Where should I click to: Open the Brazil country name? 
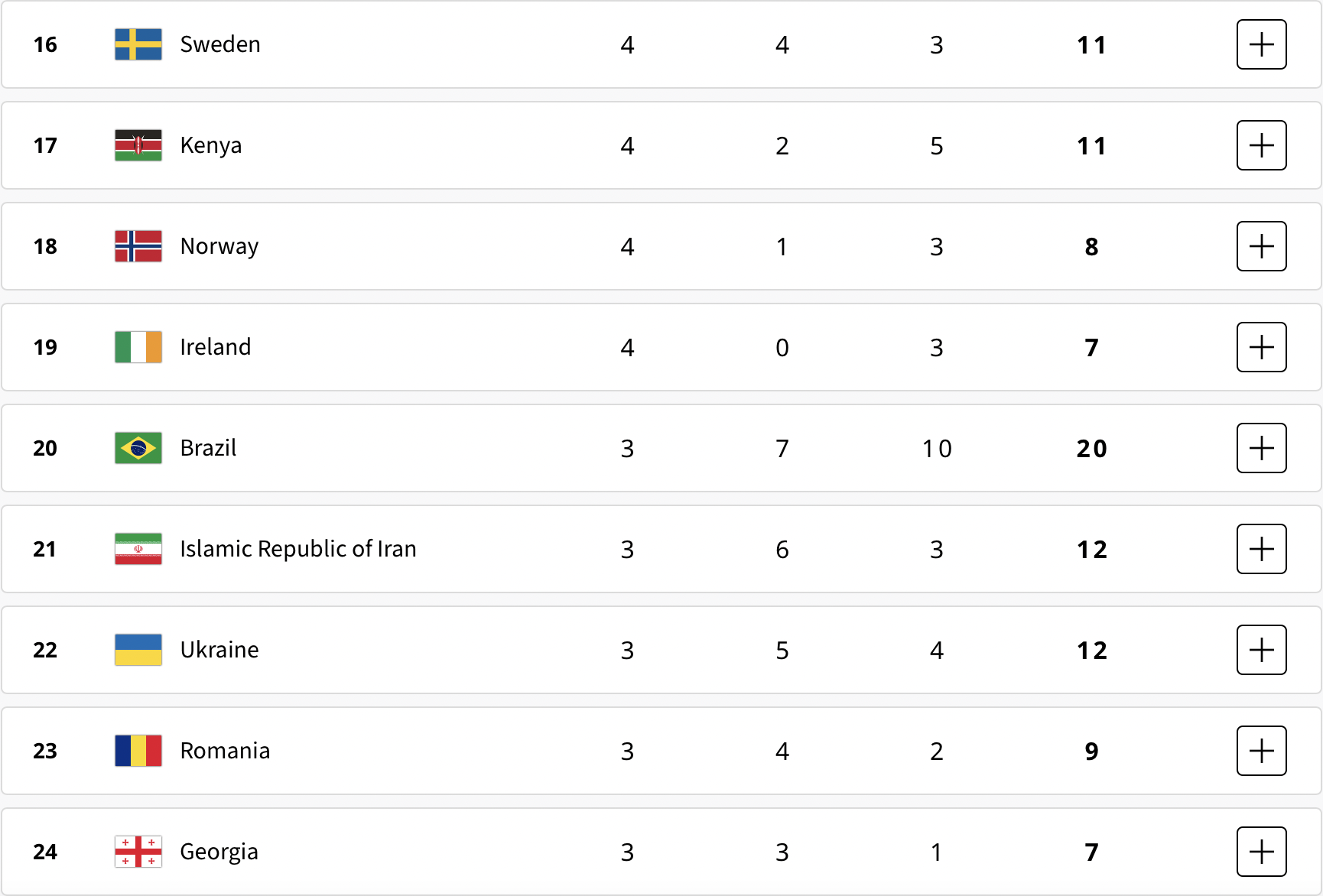click(x=208, y=448)
